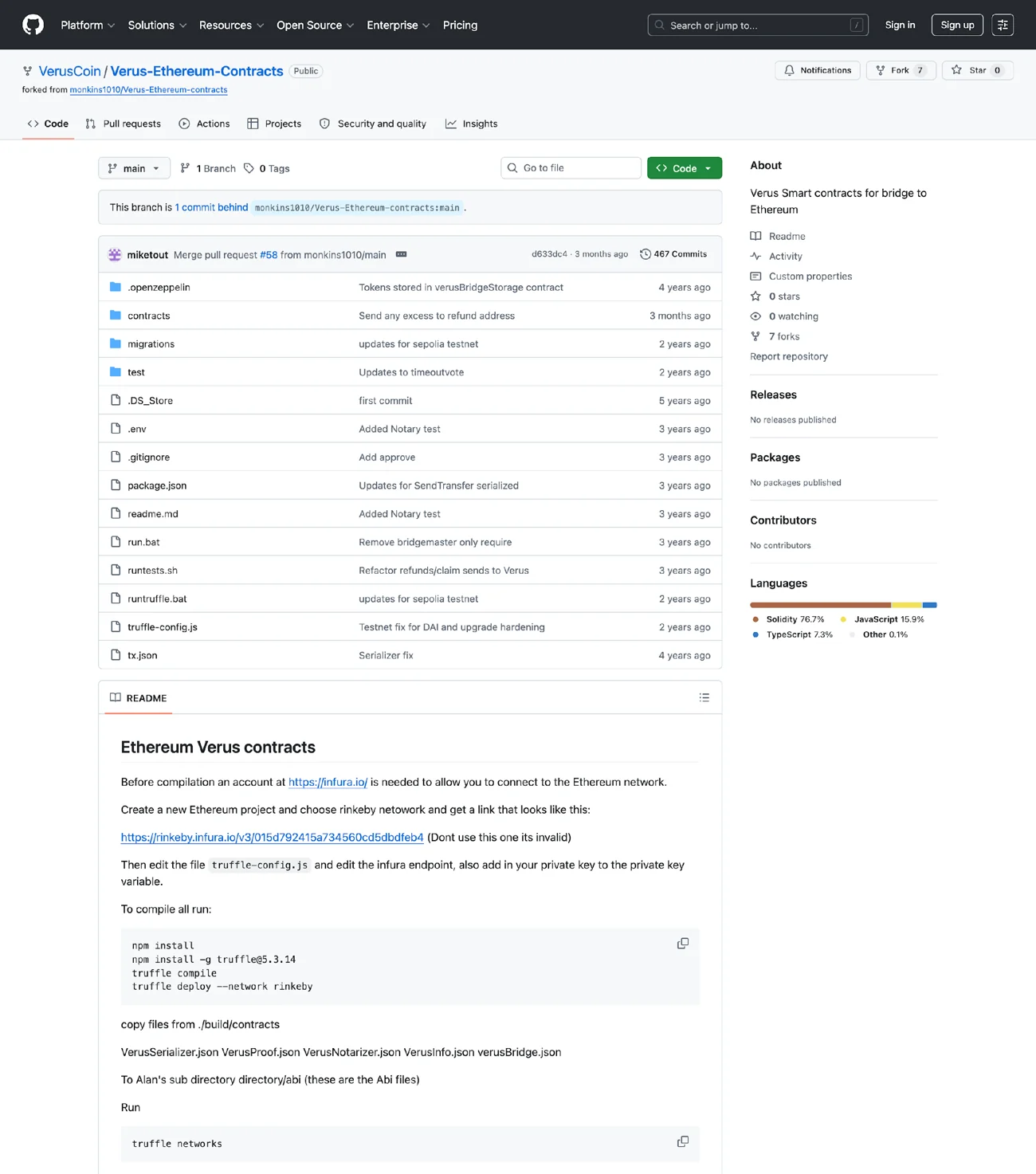1036x1174 pixels.
Task: Click the miketout avatar image
Action: coord(115,254)
